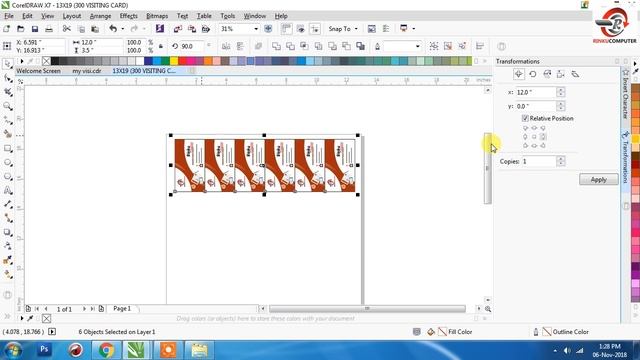Click the horizontal scrollbar

coord(367,309)
